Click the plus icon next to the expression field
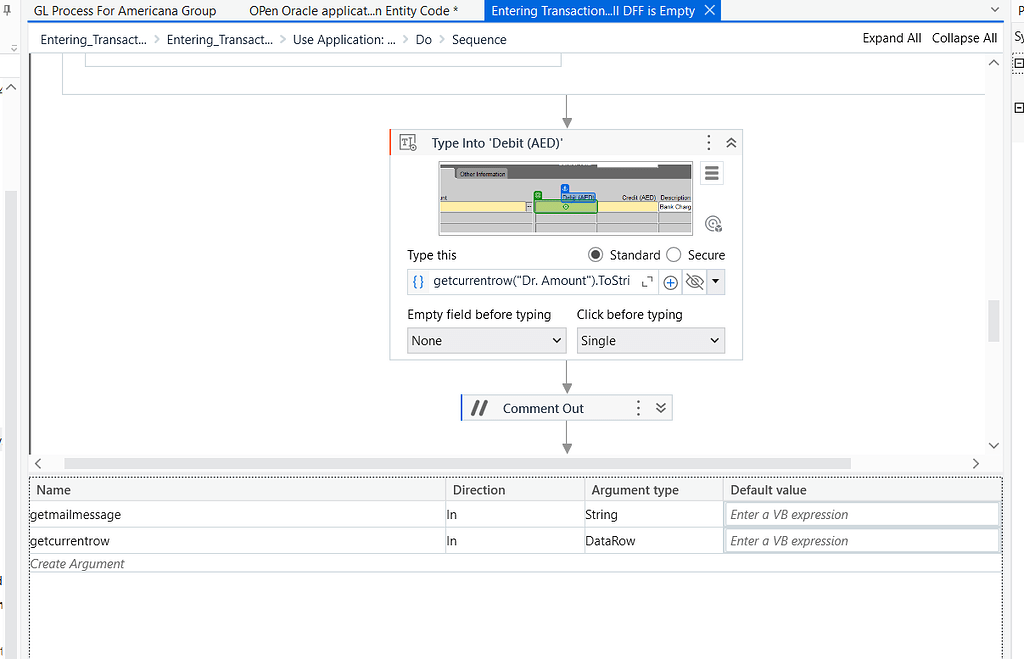 (670, 281)
